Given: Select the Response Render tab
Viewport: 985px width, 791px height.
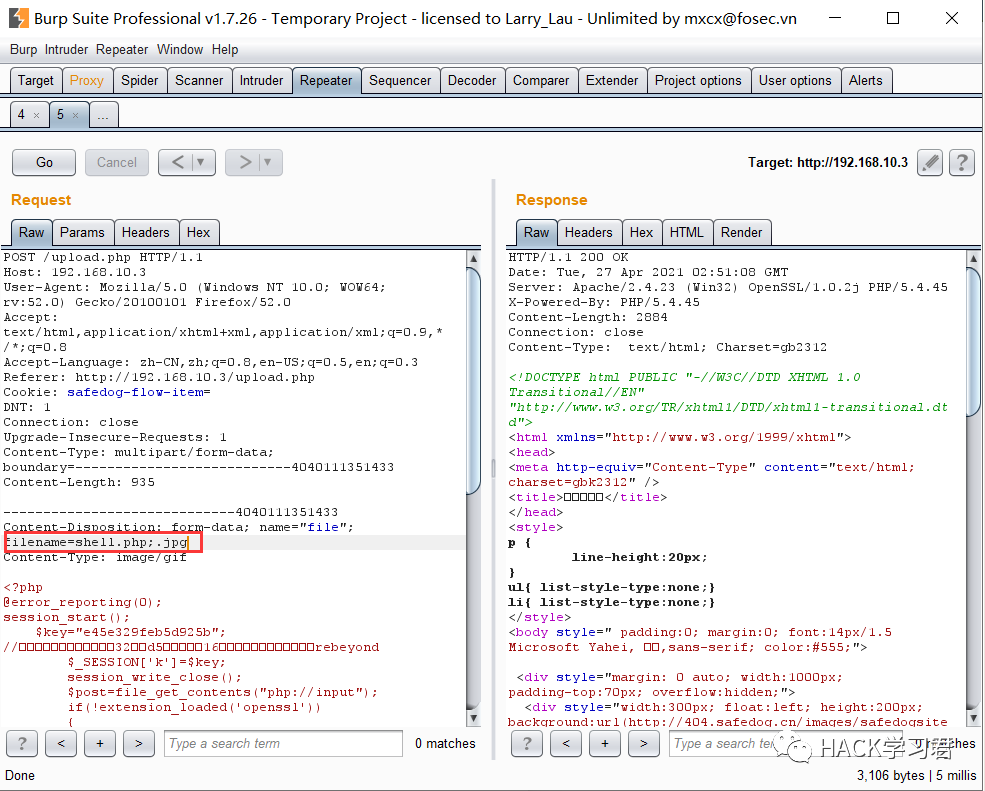Looking at the screenshot, I should (741, 232).
